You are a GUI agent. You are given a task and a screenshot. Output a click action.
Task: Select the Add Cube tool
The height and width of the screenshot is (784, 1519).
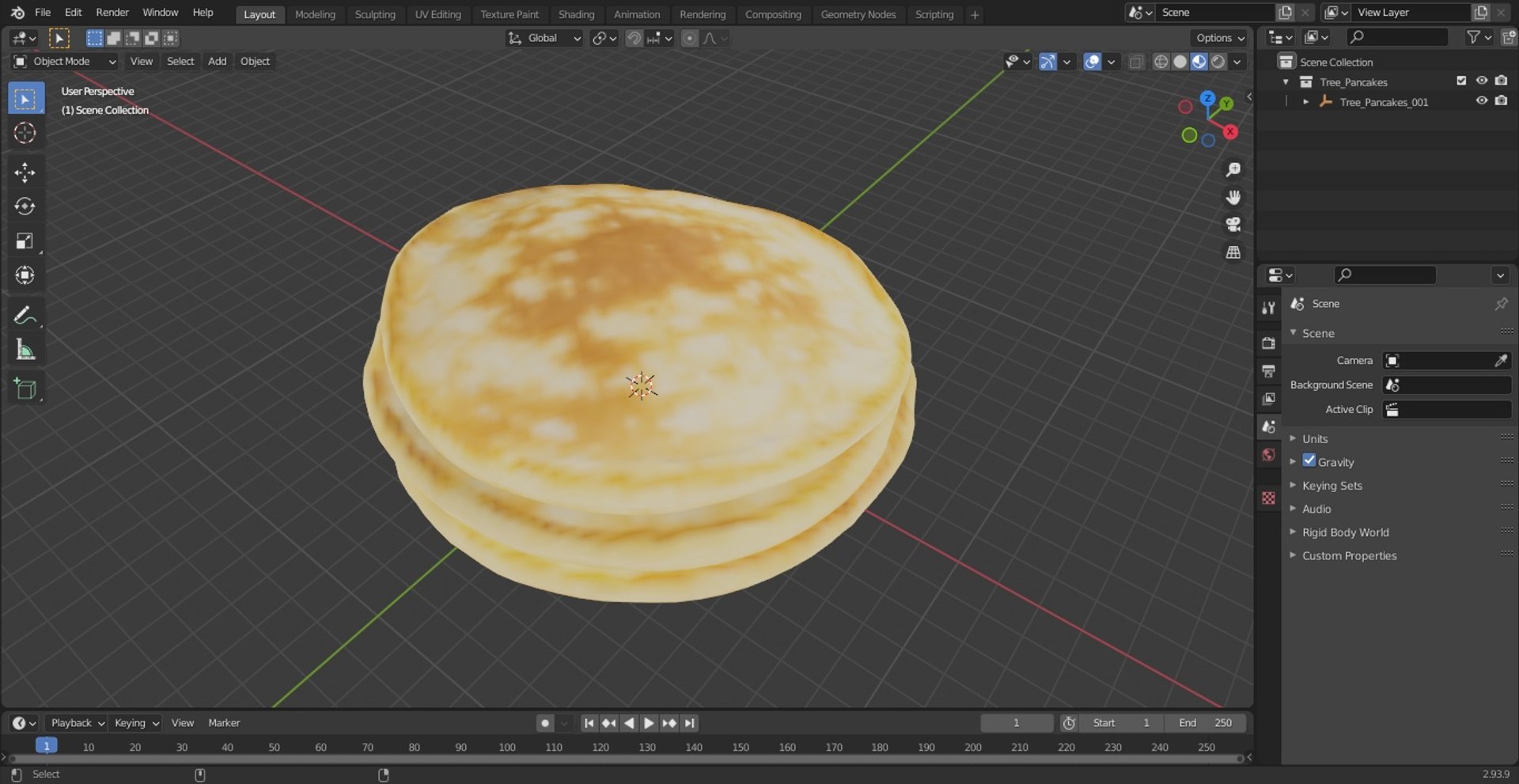point(25,389)
